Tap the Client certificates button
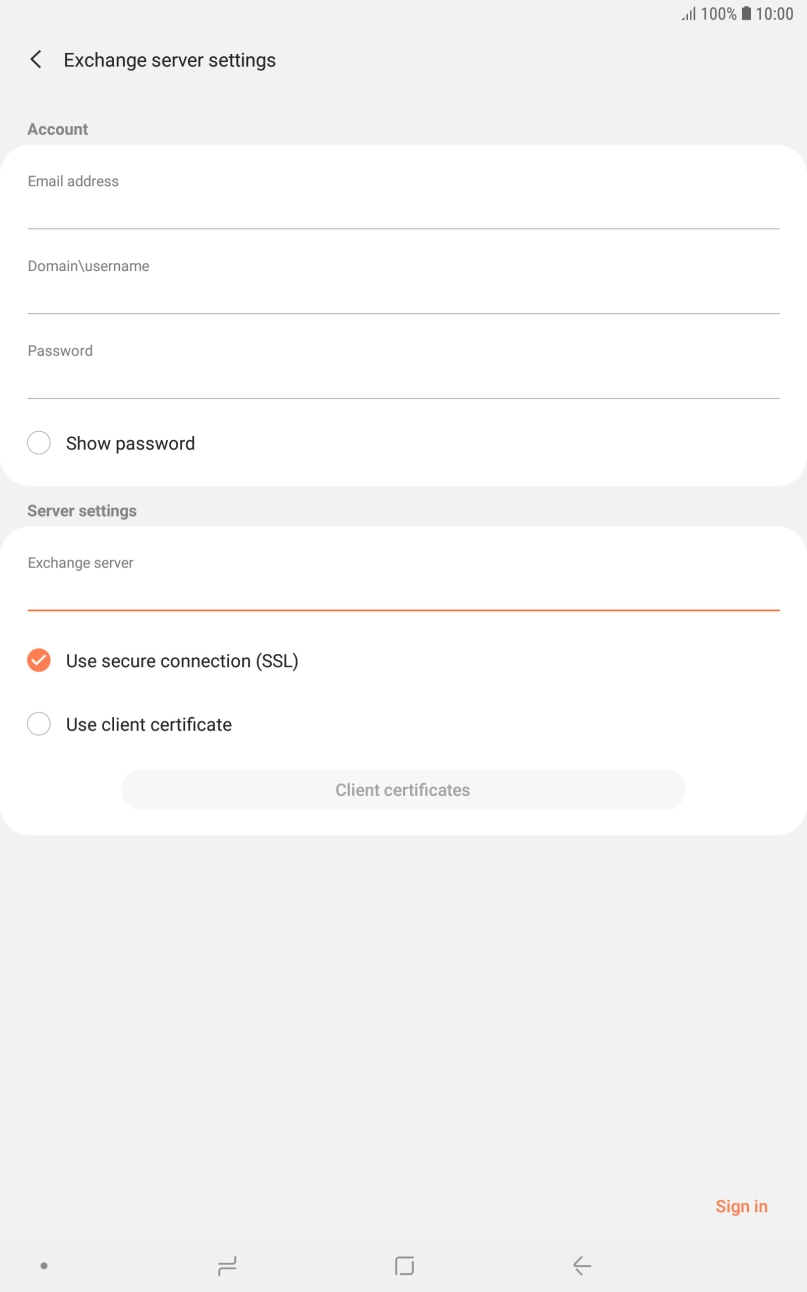This screenshot has width=807, height=1292. point(403,789)
